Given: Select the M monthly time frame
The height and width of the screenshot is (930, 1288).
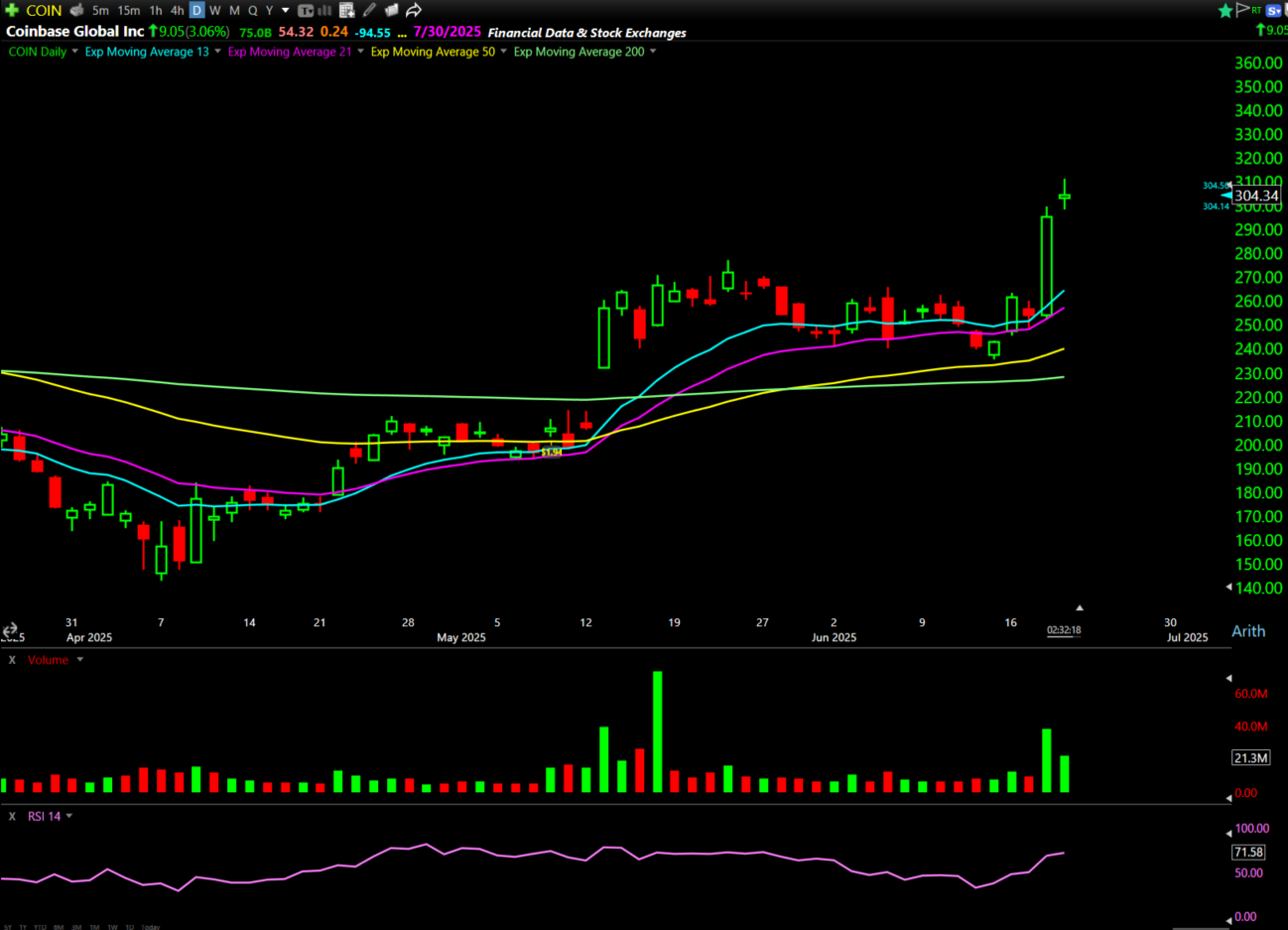Looking at the screenshot, I should tap(234, 10).
